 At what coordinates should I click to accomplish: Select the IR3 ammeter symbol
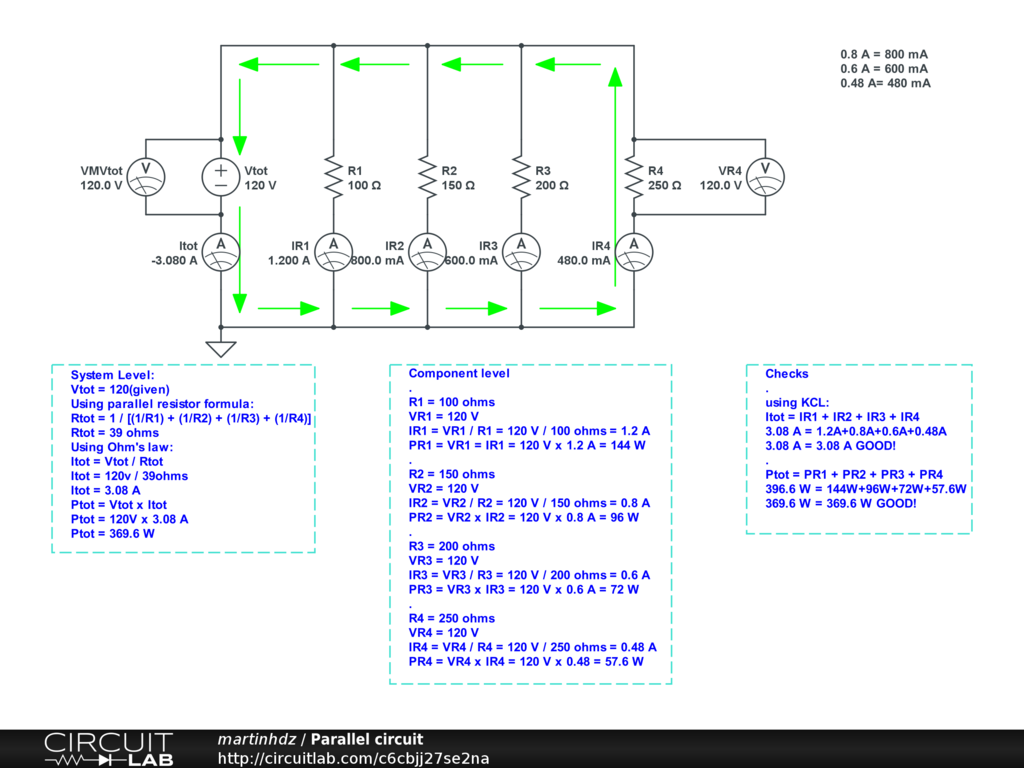click(x=521, y=252)
